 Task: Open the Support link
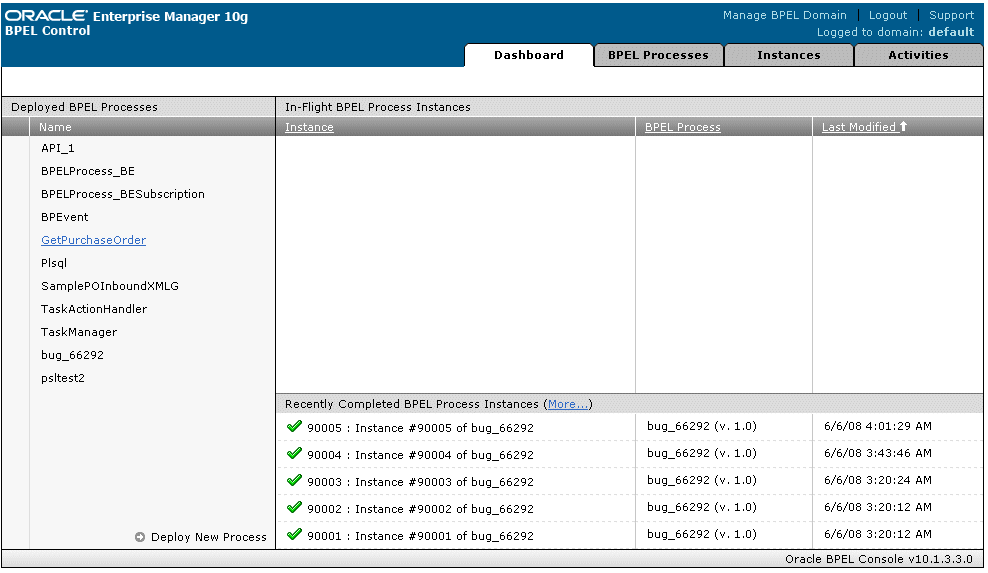click(x=951, y=15)
